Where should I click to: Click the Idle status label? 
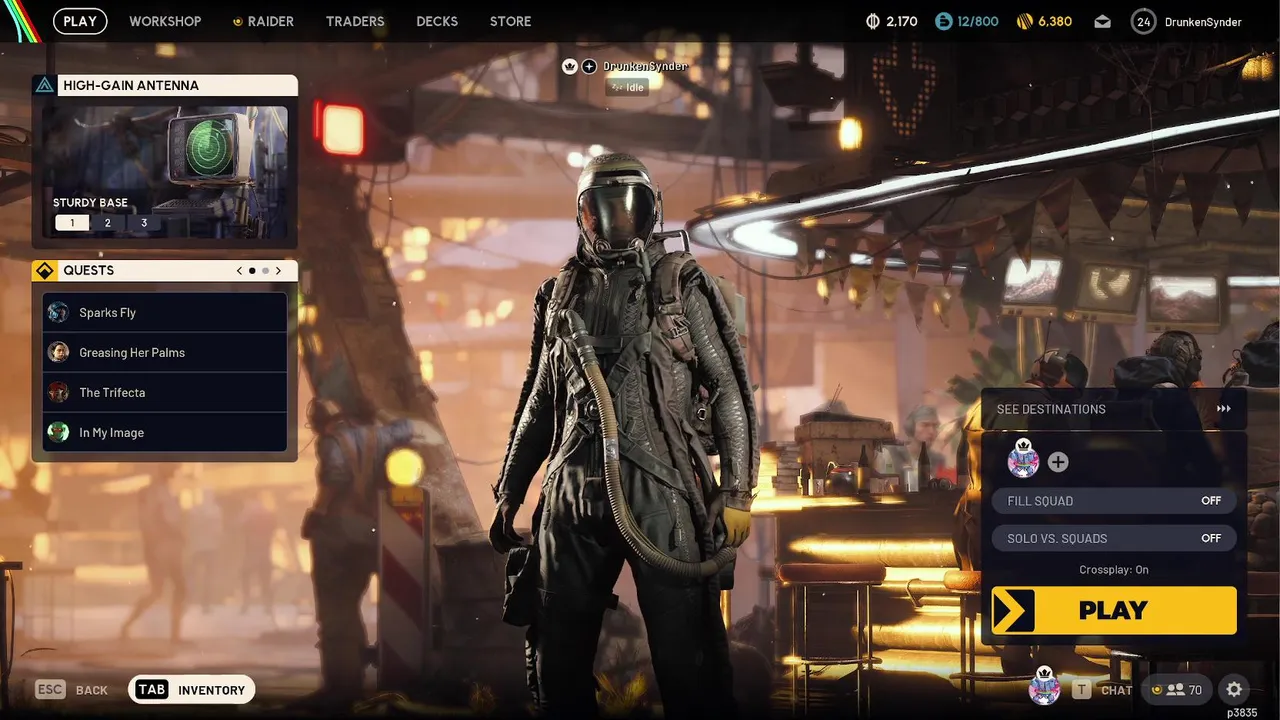(x=629, y=87)
